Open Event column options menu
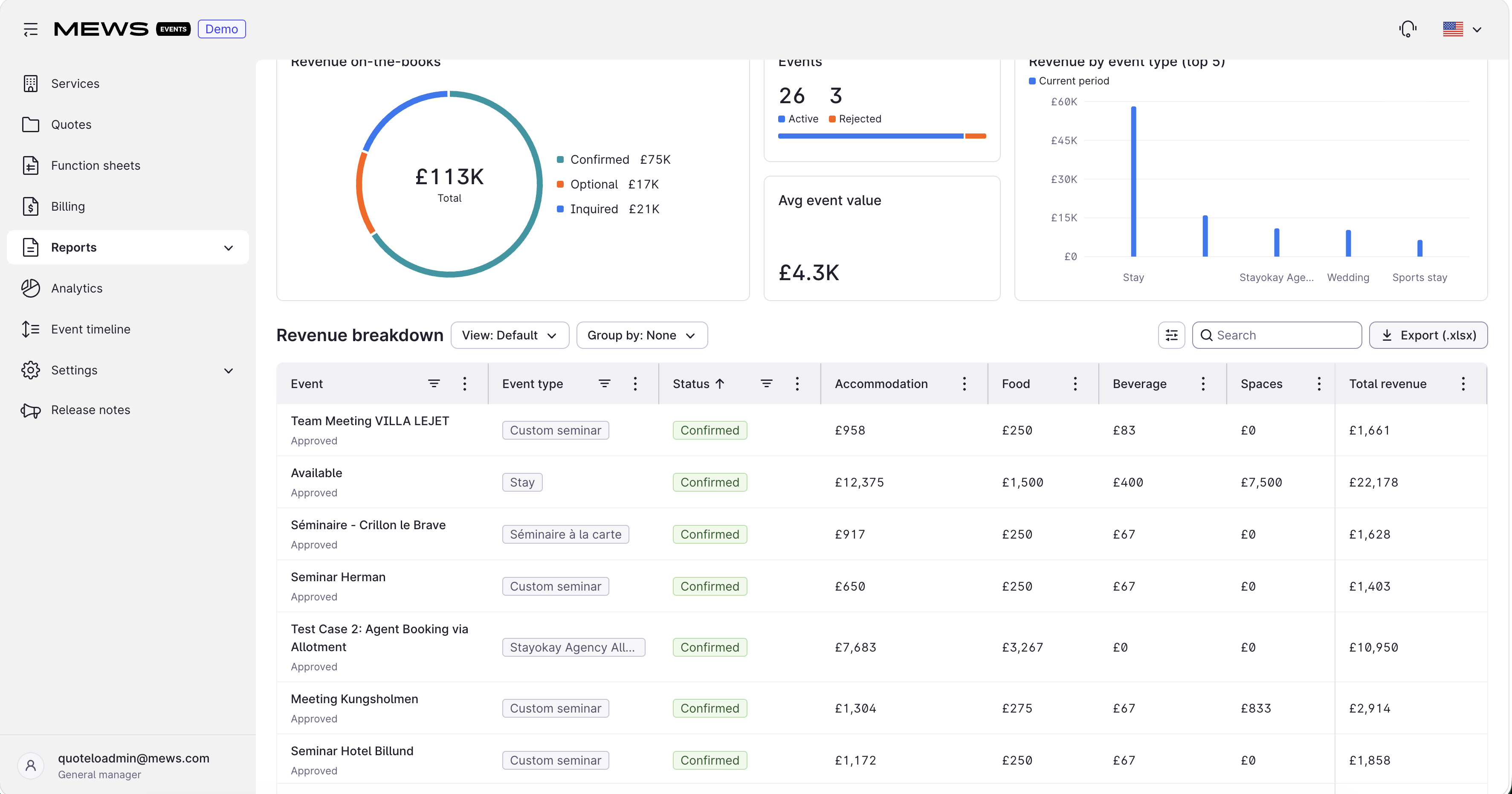 point(464,384)
